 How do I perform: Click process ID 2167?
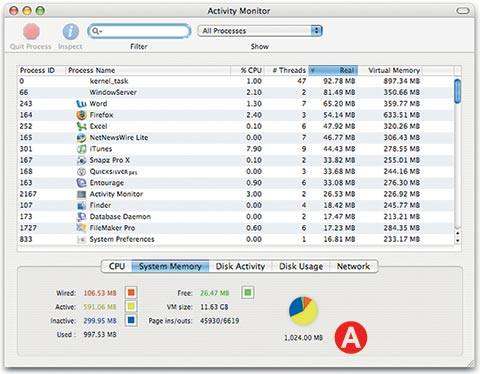tap(28, 194)
